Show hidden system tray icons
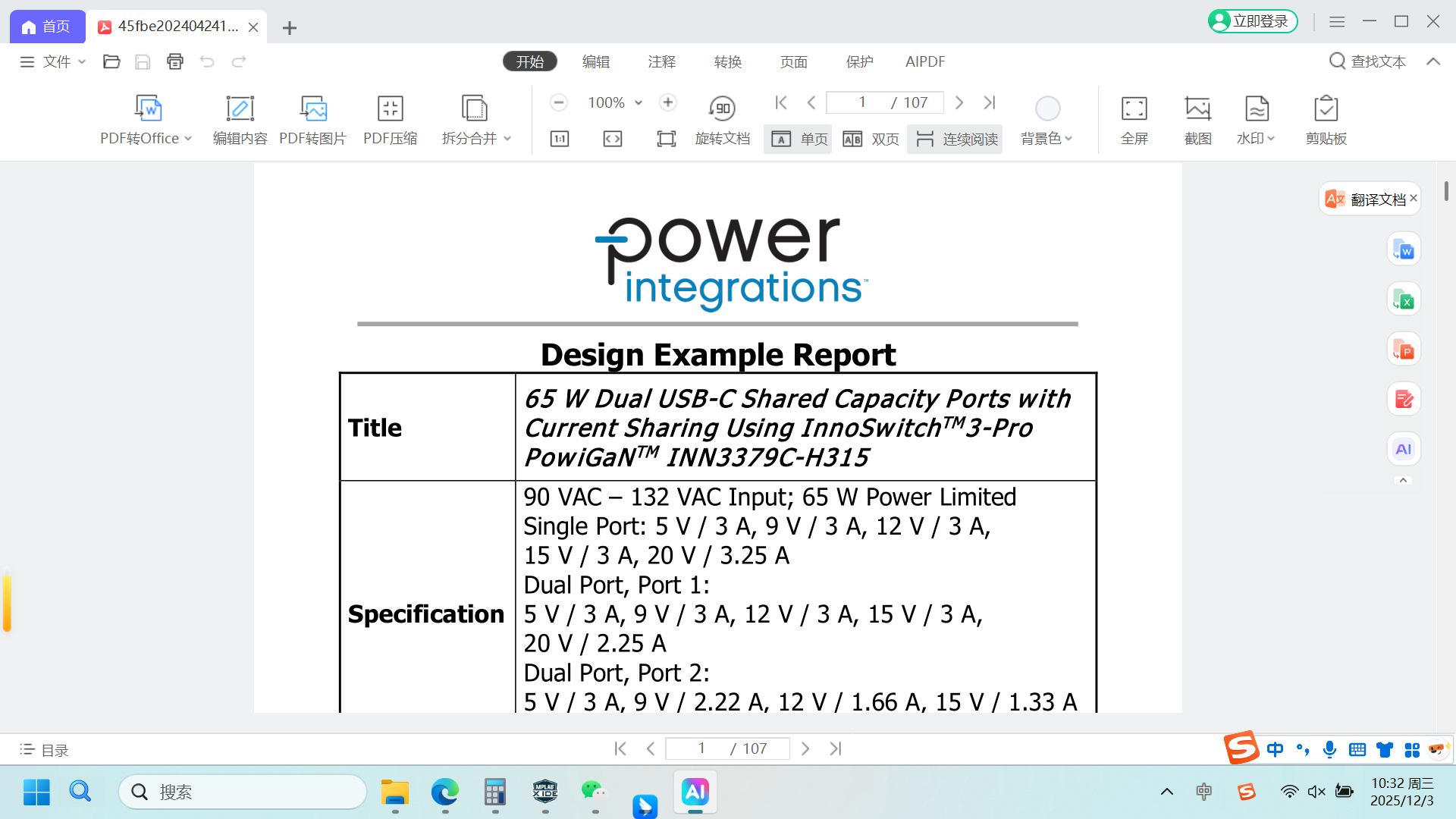Viewport: 1456px width, 819px height. 1167,792
